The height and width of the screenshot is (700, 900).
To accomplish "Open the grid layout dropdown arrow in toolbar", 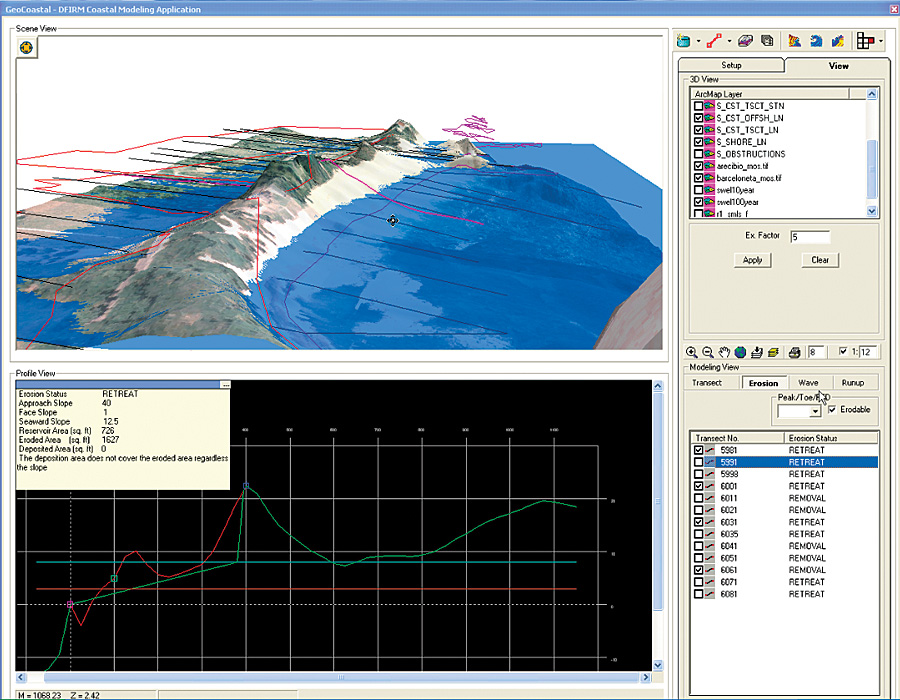I will point(881,42).
